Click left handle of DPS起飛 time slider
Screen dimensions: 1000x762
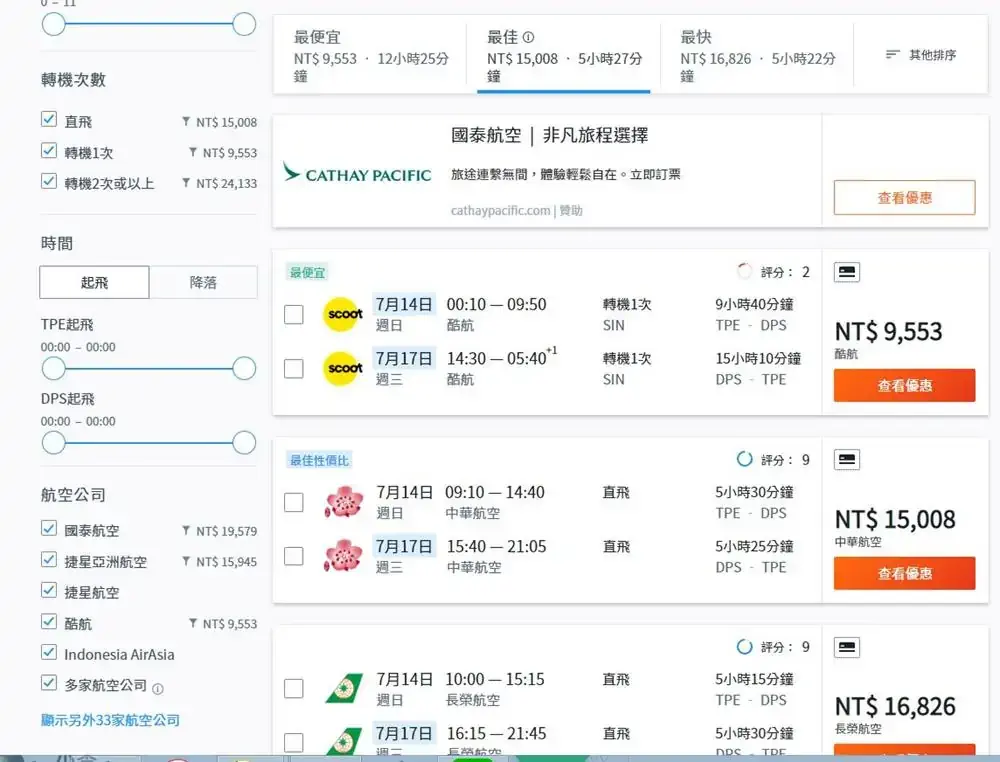click(54, 443)
